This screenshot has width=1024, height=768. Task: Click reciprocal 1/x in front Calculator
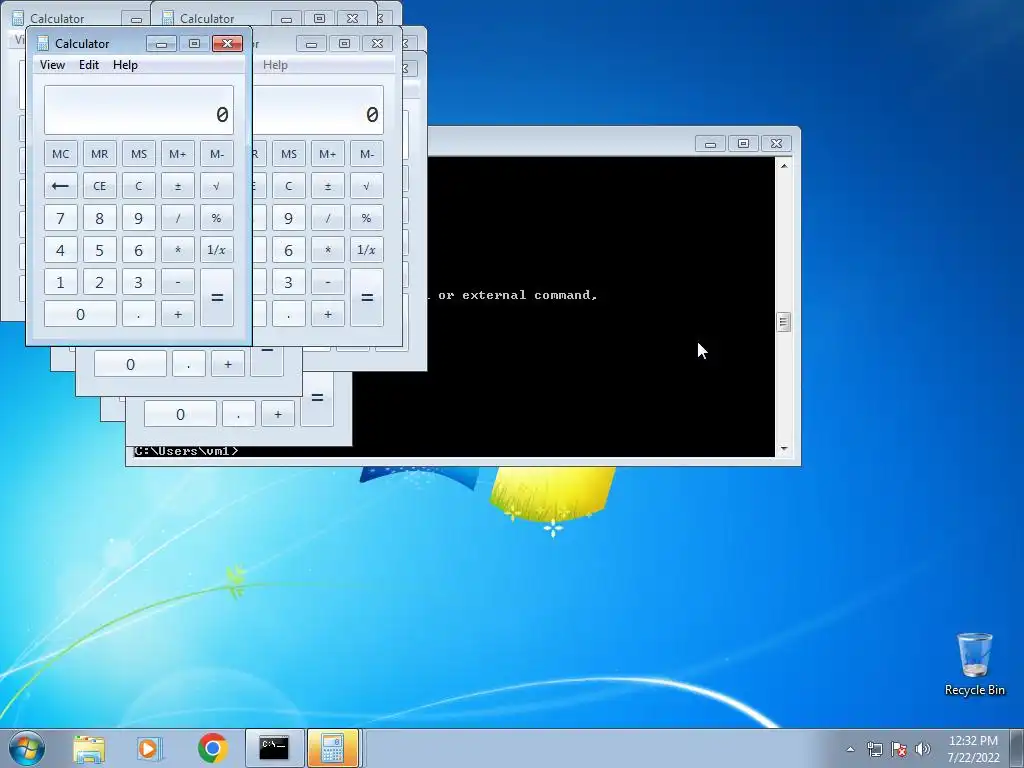(217, 250)
